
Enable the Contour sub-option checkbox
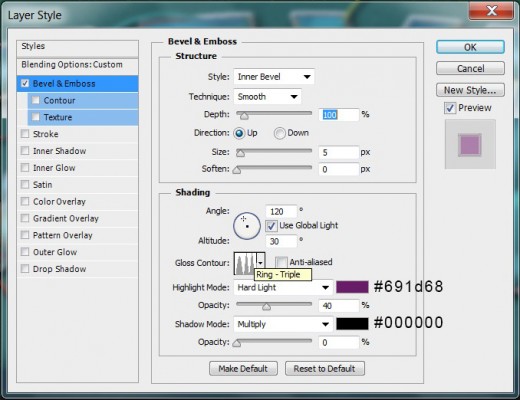36,100
